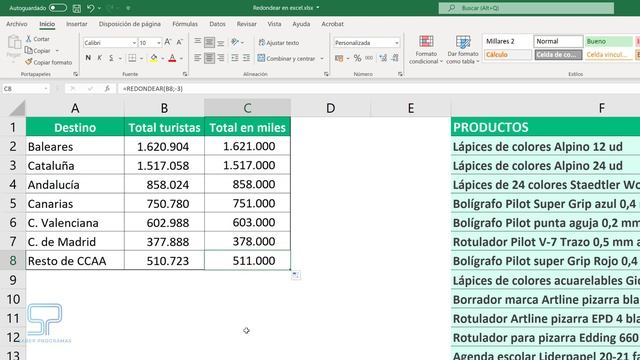Screen dimensions: 640x360
Task: Open Dar formato como tabla menu
Action: (x=463, y=50)
